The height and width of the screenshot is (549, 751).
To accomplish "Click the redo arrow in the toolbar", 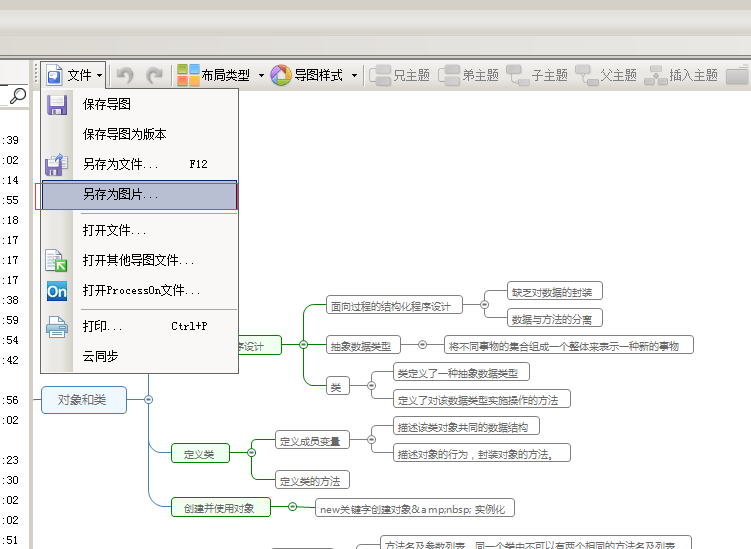I will (154, 75).
